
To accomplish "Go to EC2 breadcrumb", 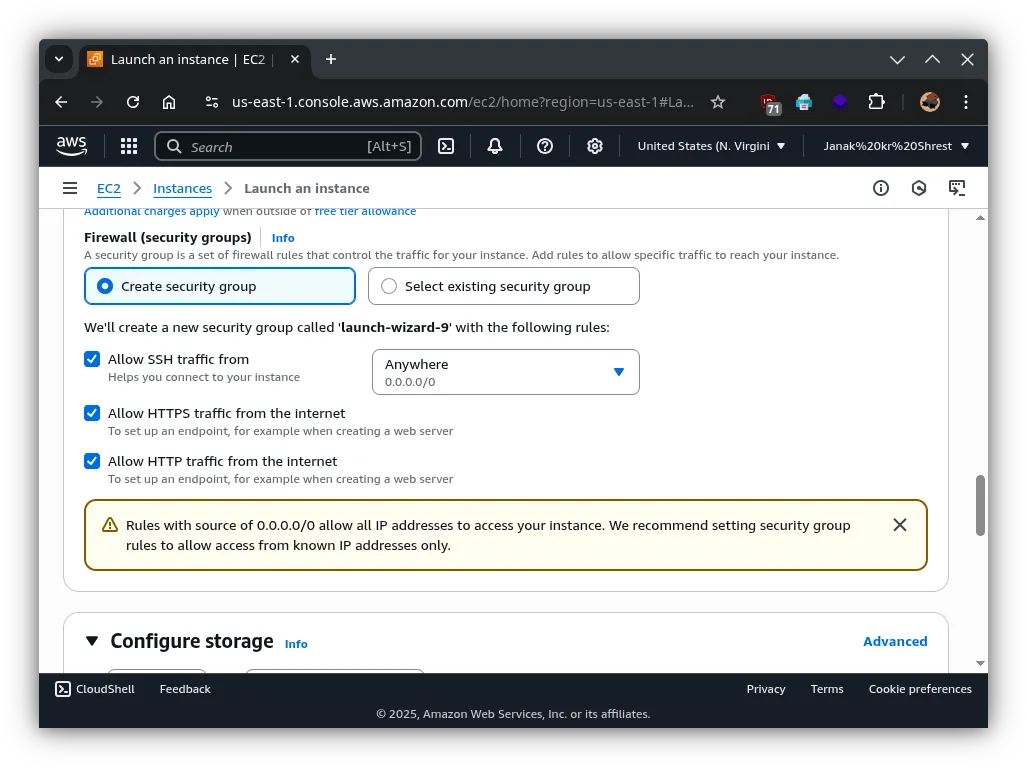I will (109, 188).
